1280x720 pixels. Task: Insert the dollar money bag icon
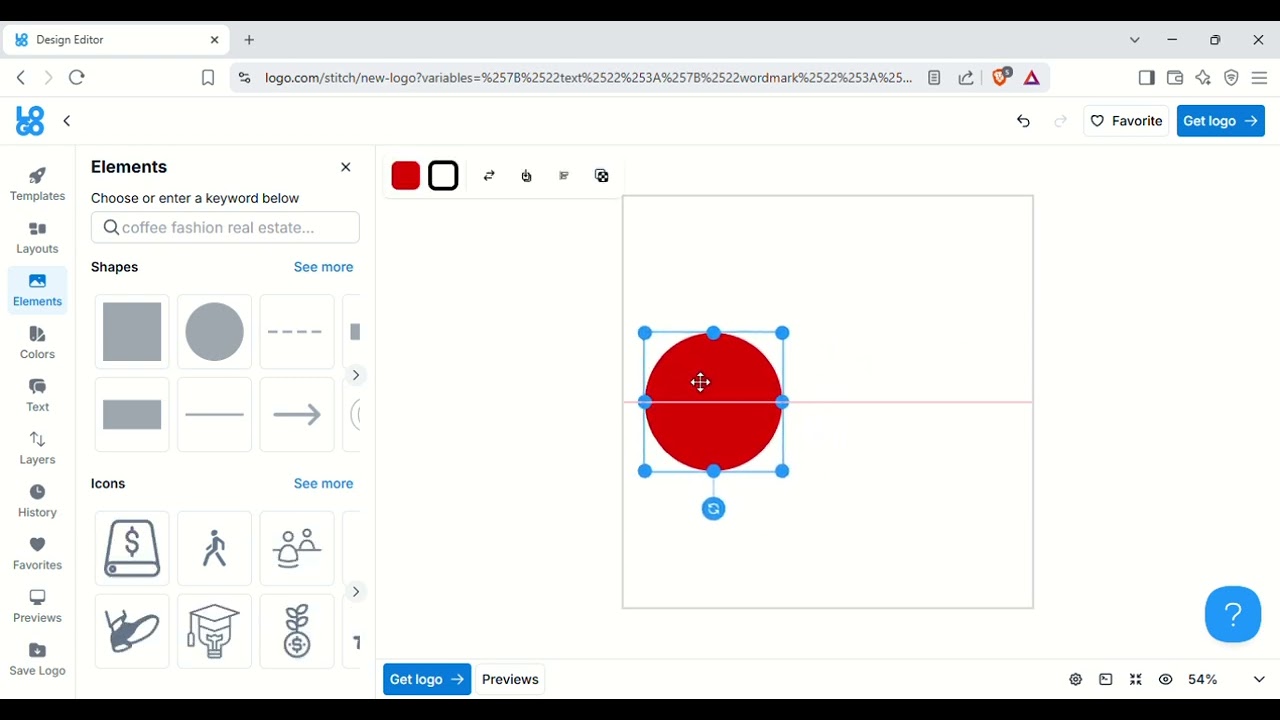coord(132,548)
